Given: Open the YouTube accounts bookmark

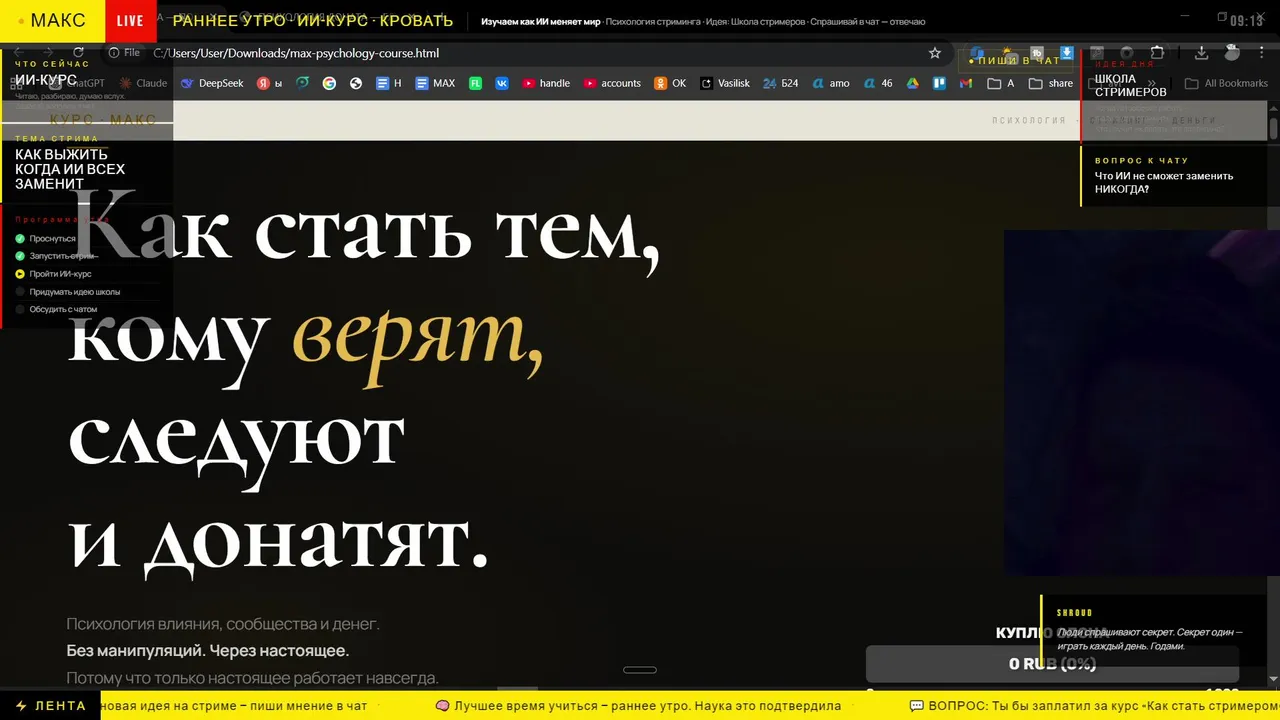Looking at the screenshot, I should [612, 83].
